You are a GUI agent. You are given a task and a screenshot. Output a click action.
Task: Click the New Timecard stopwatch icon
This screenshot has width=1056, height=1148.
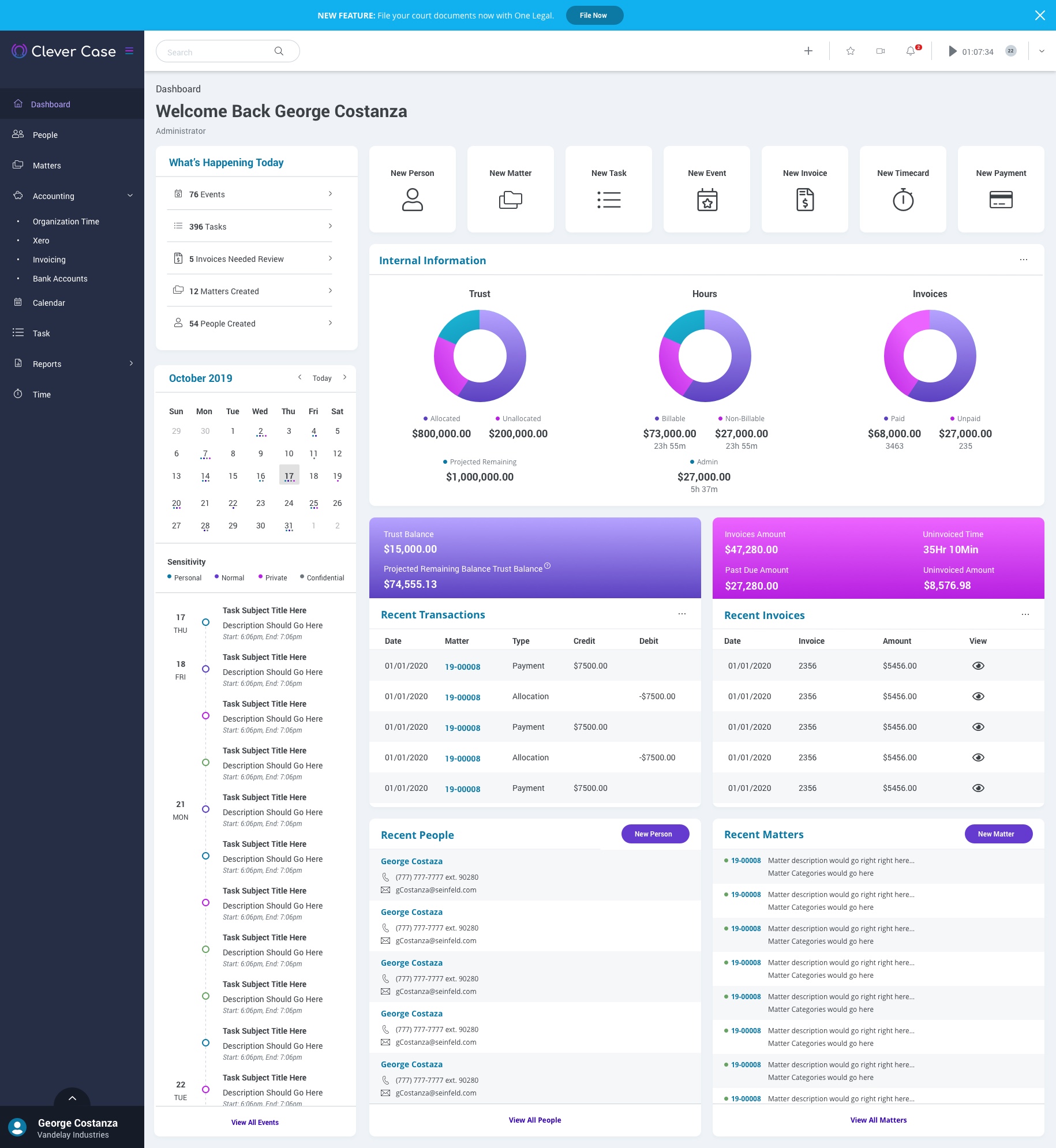point(903,200)
